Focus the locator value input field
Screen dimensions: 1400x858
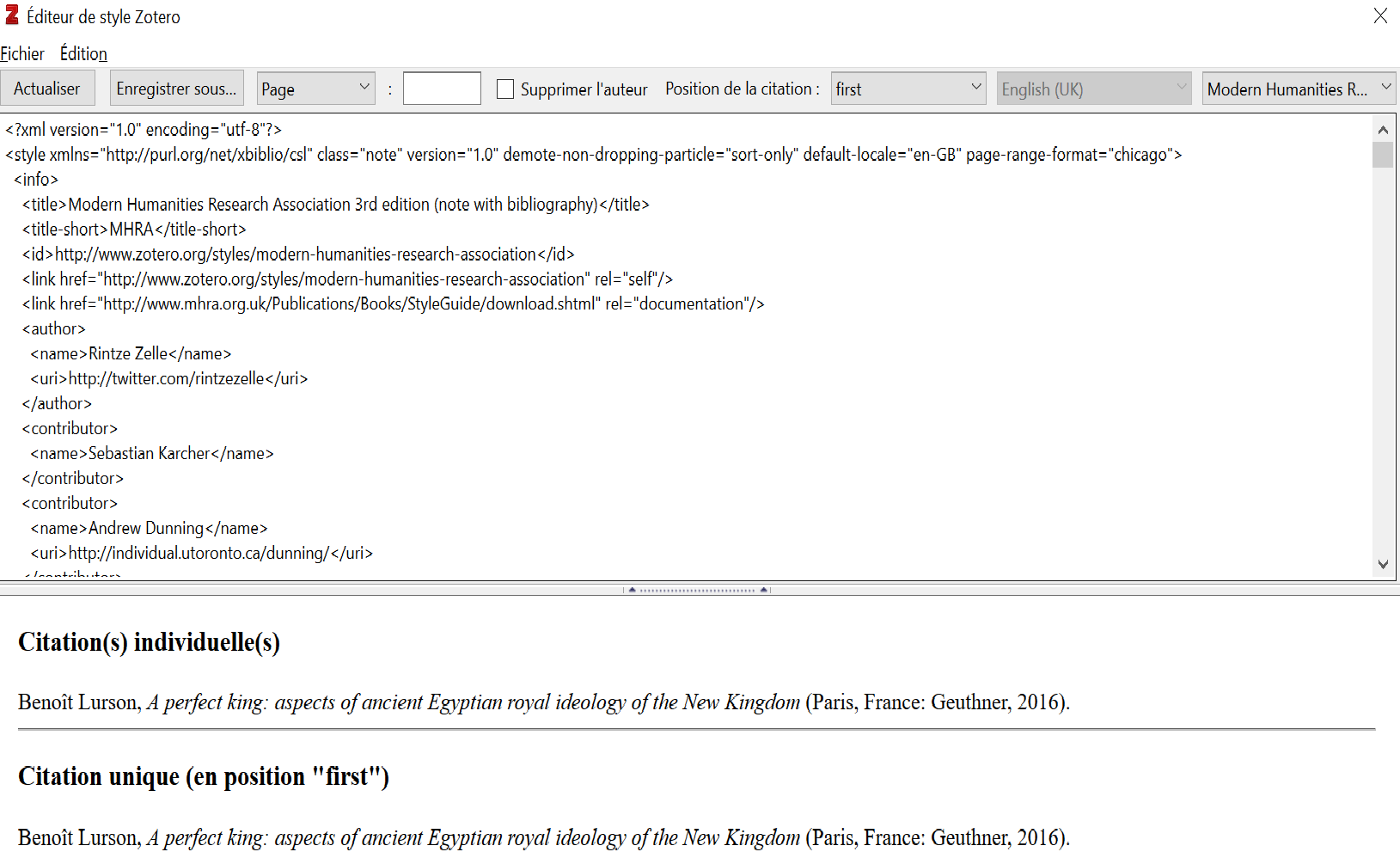(x=442, y=89)
